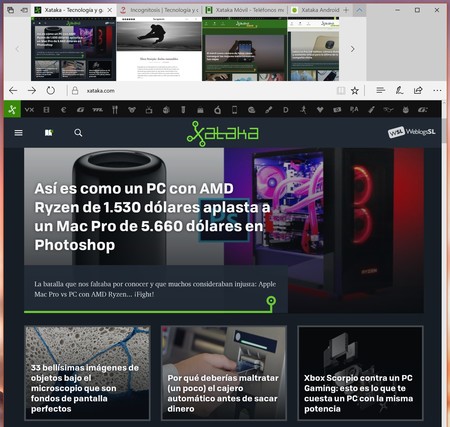This screenshot has width=450, height=427.
Task: Open the fork and knife site icon
Action: 115,109
